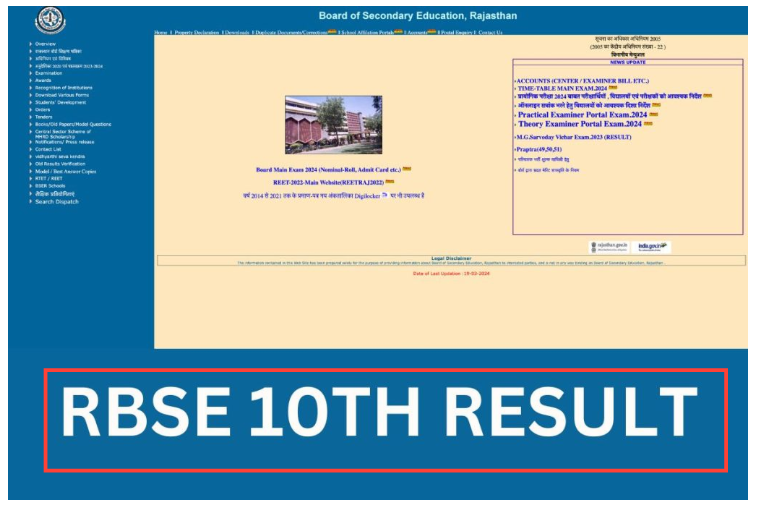Click the Board of Secondary Education, Rajasthan title
The image size is (757, 509).
(x=418, y=16)
